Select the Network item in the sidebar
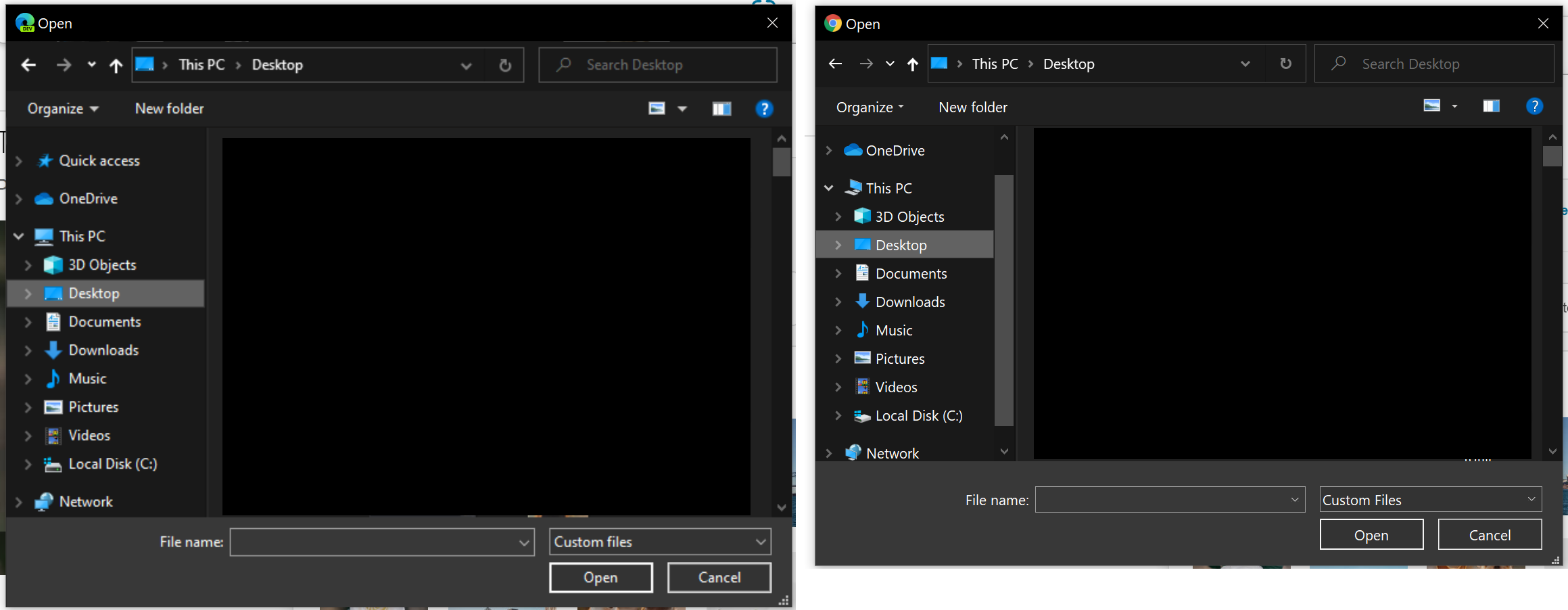This screenshot has height=610, width=1568. click(x=893, y=452)
